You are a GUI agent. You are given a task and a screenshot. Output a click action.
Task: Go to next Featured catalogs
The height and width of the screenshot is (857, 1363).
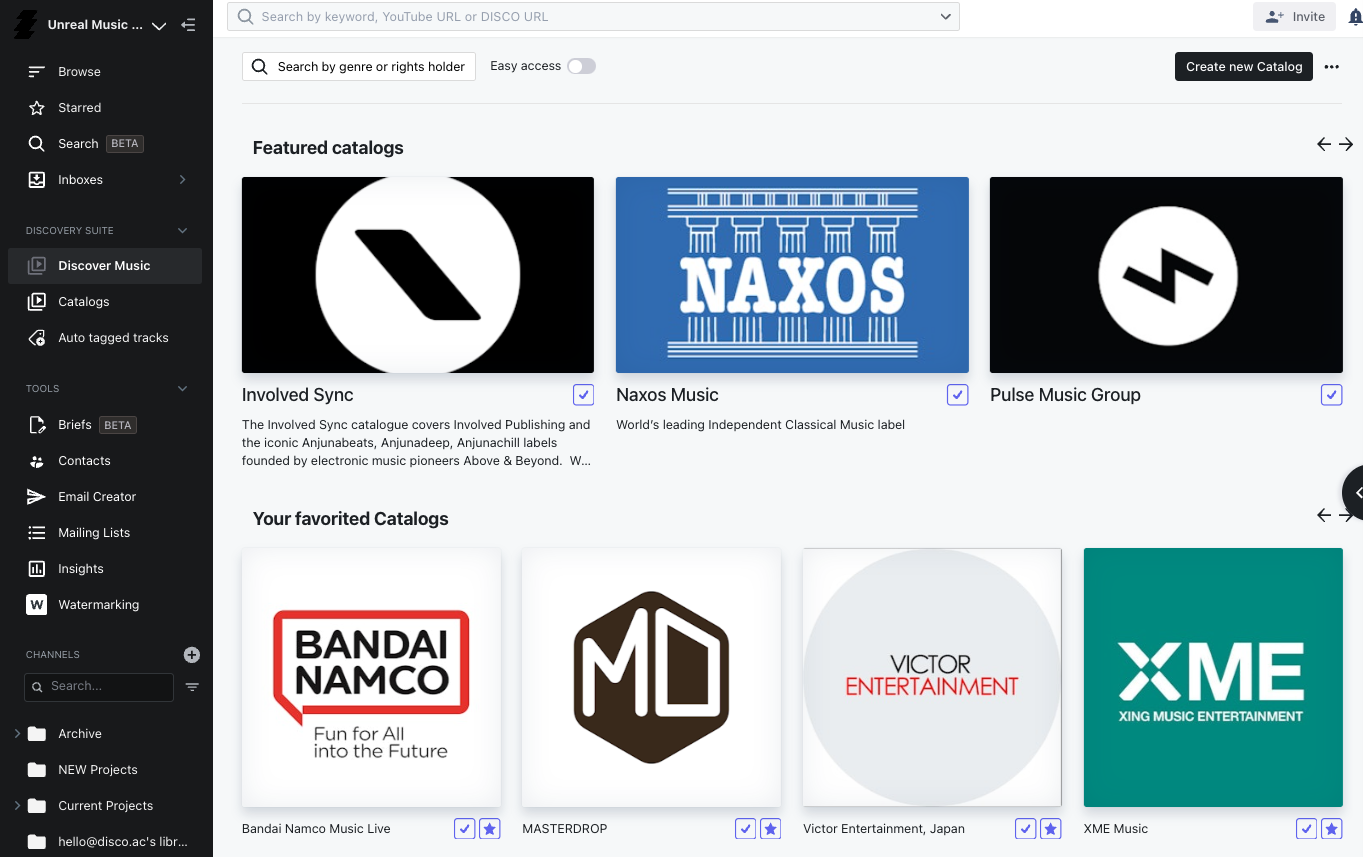pos(1346,145)
